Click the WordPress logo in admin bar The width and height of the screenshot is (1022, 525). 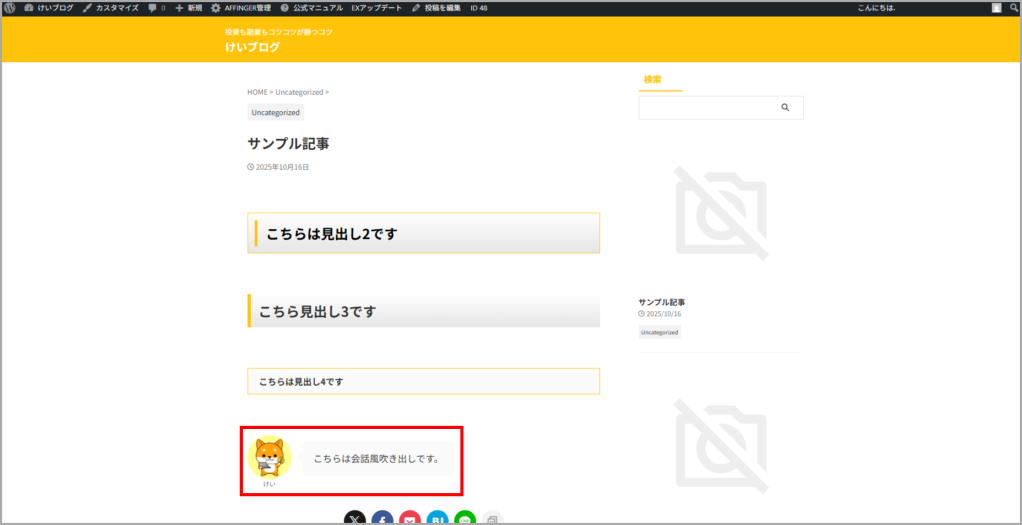point(9,8)
